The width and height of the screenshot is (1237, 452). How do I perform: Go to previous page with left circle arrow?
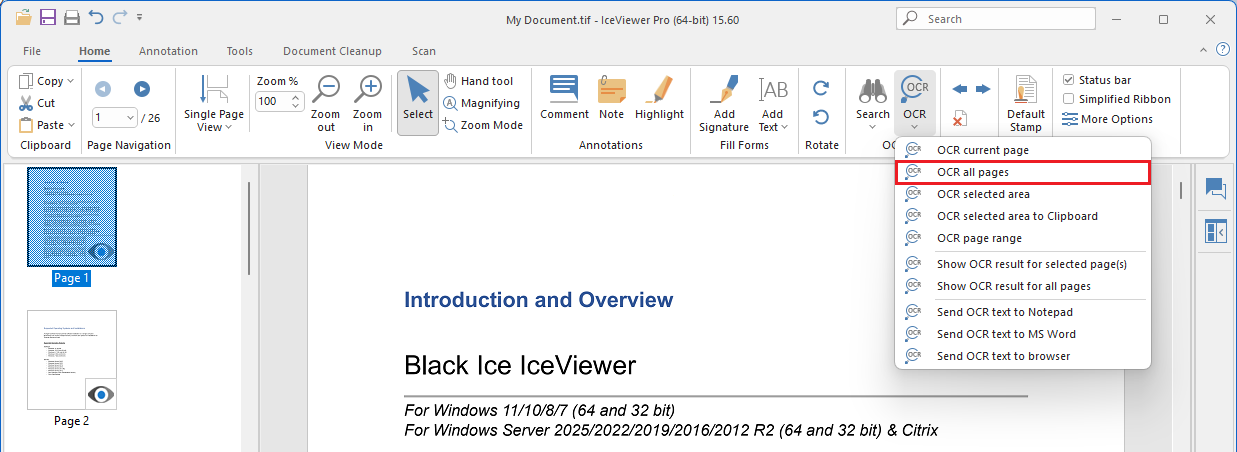click(x=102, y=88)
